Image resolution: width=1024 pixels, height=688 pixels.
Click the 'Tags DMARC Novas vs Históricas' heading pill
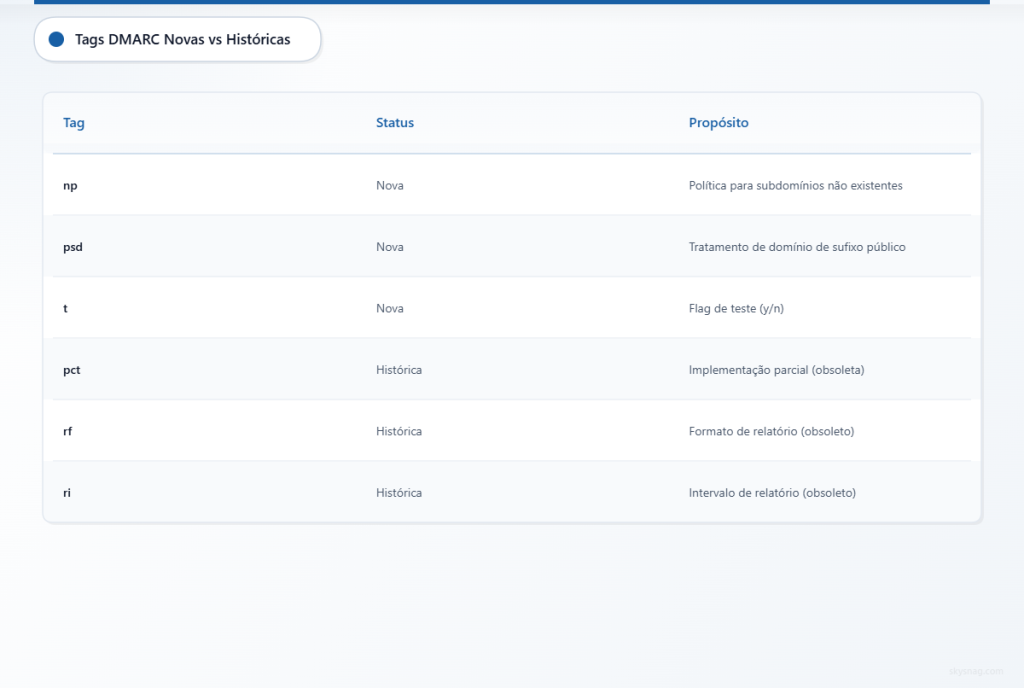[178, 40]
